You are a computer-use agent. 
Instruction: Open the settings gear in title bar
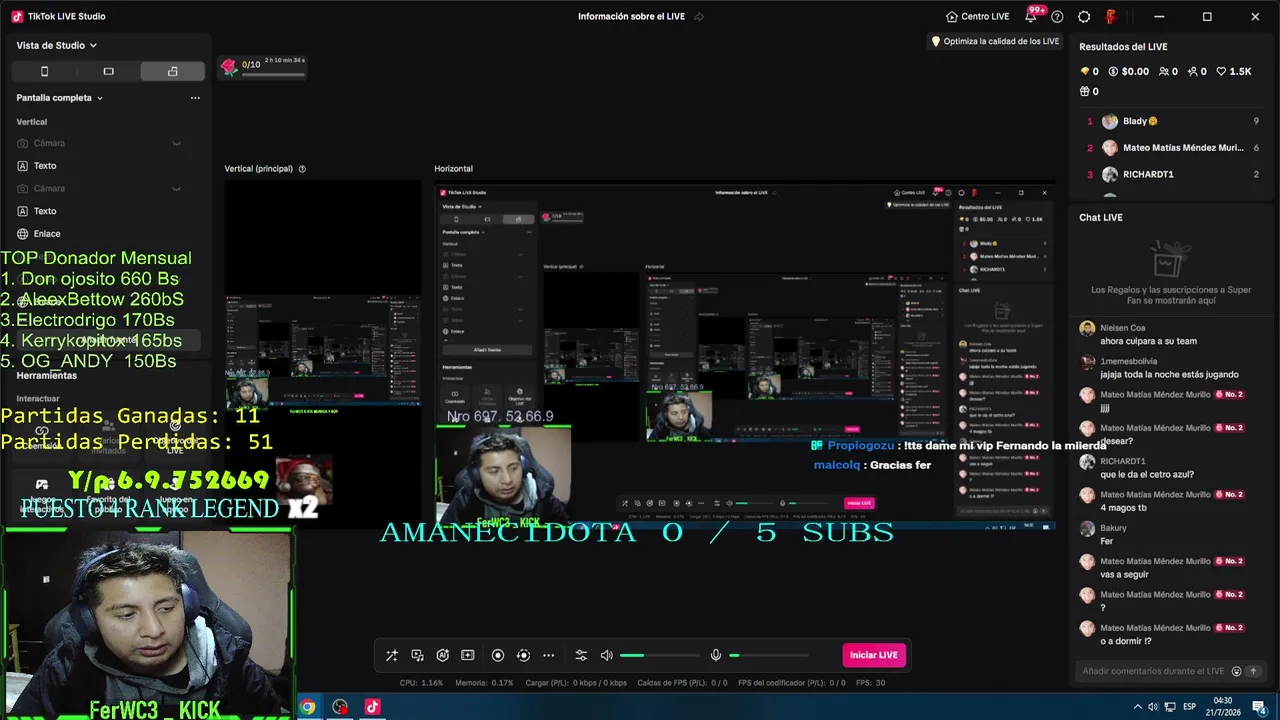coord(1084,16)
